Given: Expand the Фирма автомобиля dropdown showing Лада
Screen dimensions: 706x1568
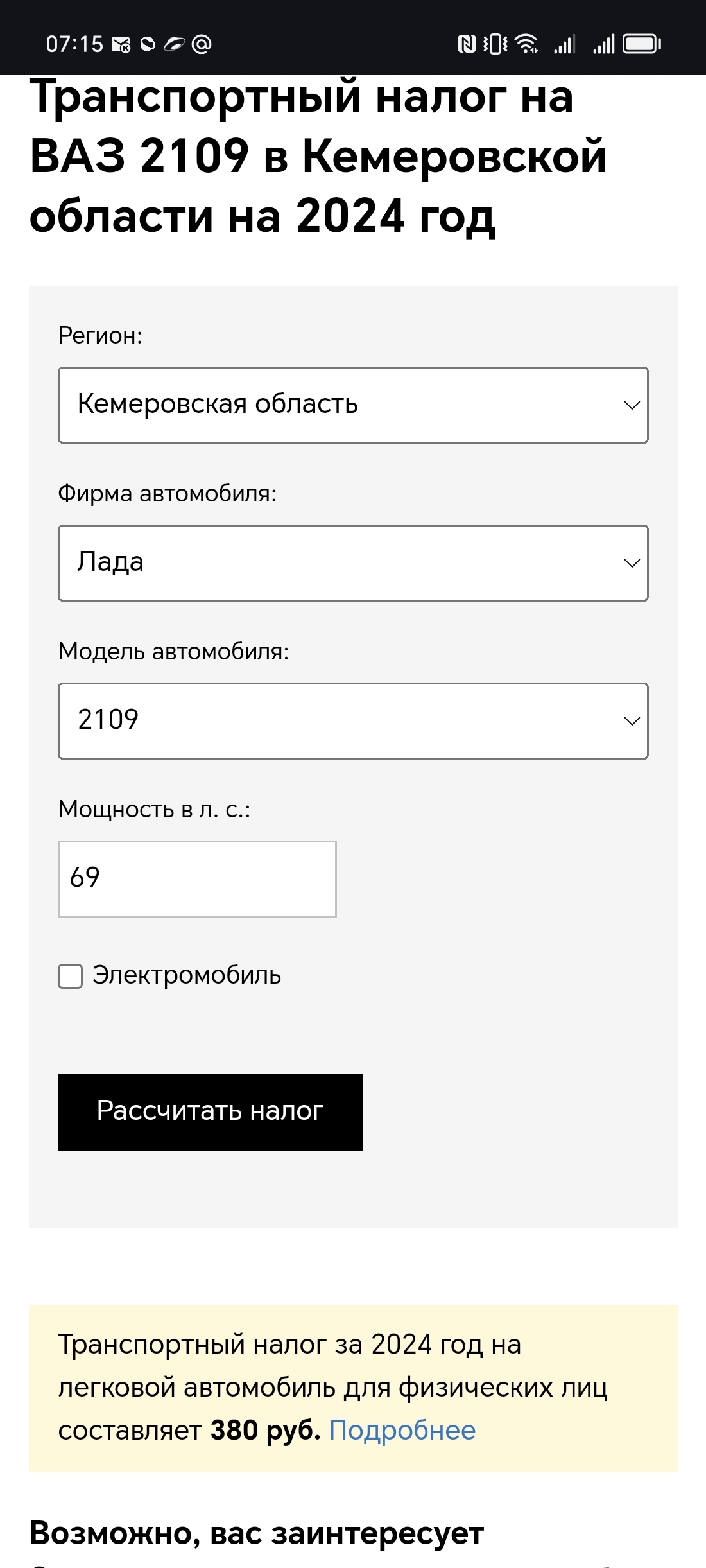Looking at the screenshot, I should [x=353, y=563].
